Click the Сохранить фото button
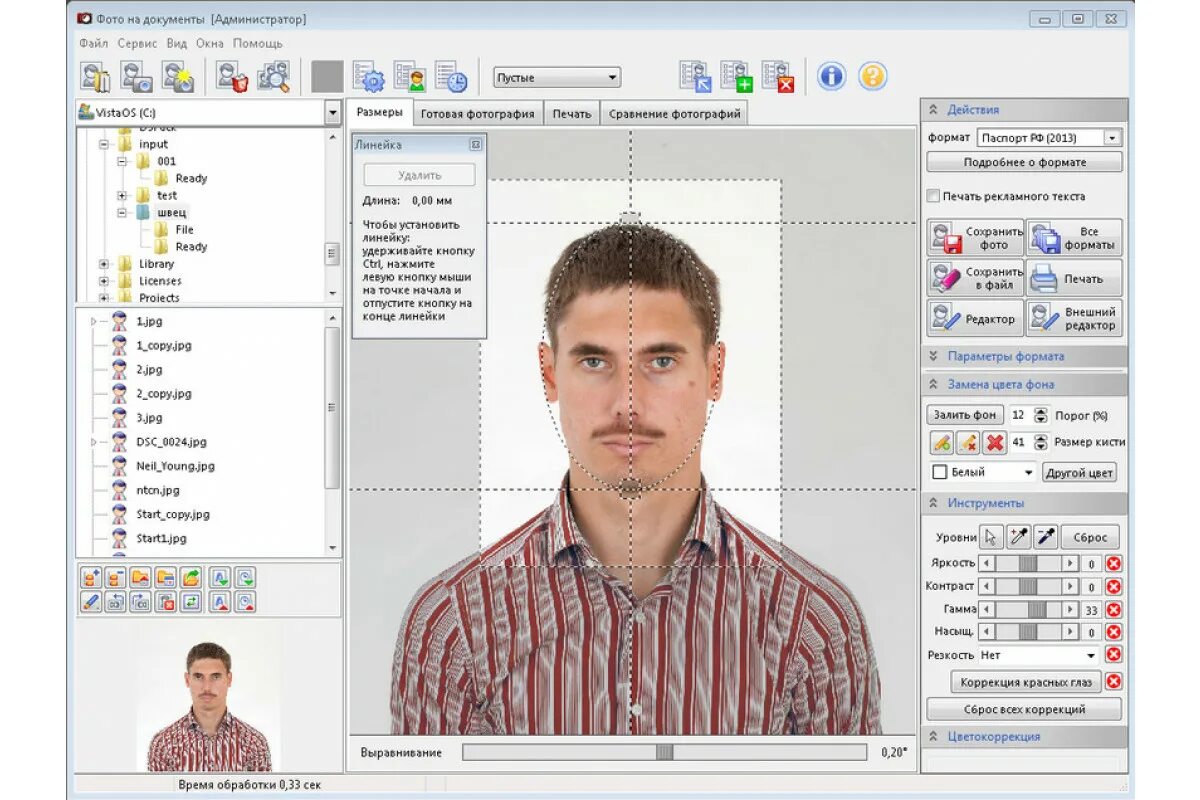 pos(975,238)
